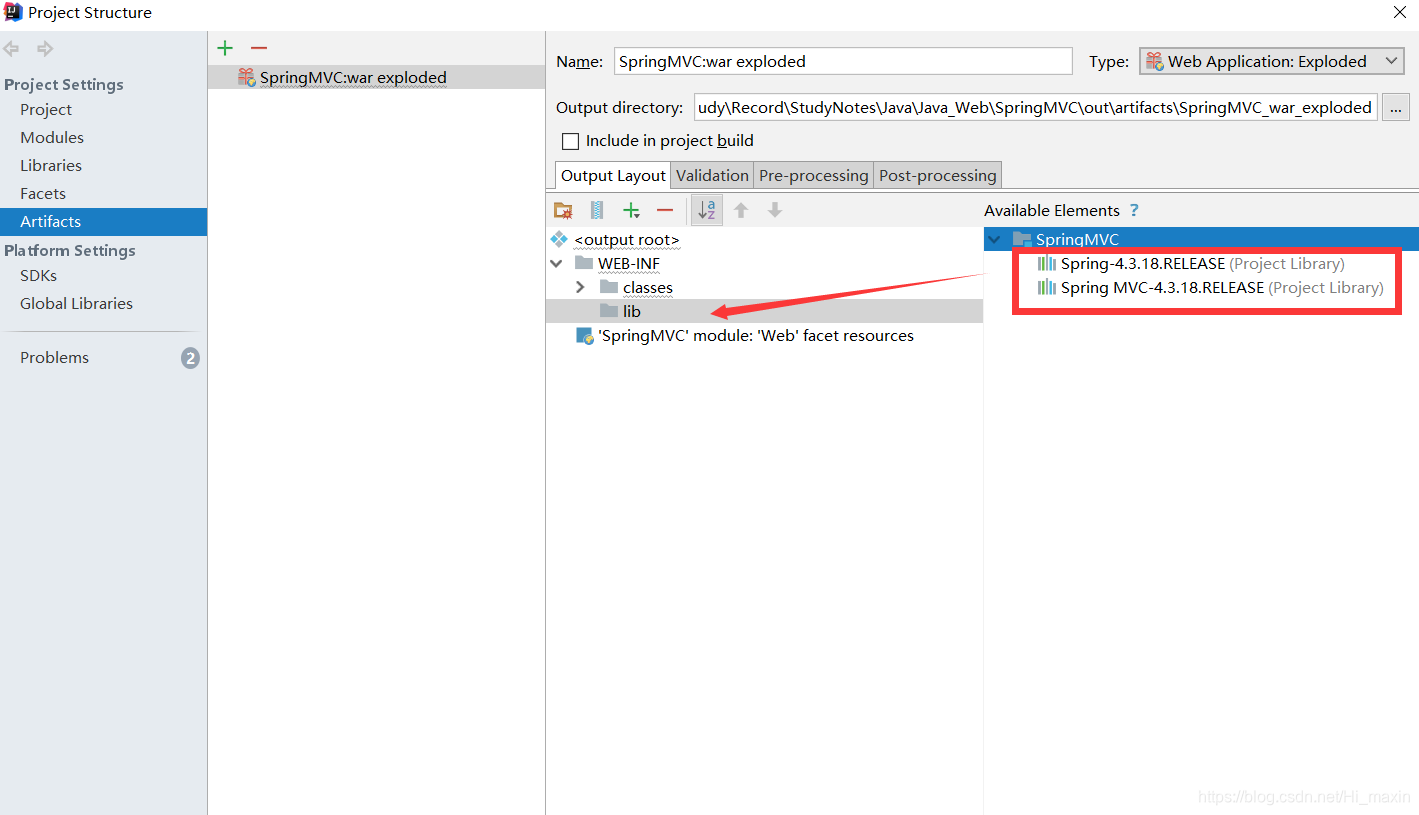
Task: Click the SpringMVC module folder icon
Action: pyautogui.click(x=1022, y=240)
